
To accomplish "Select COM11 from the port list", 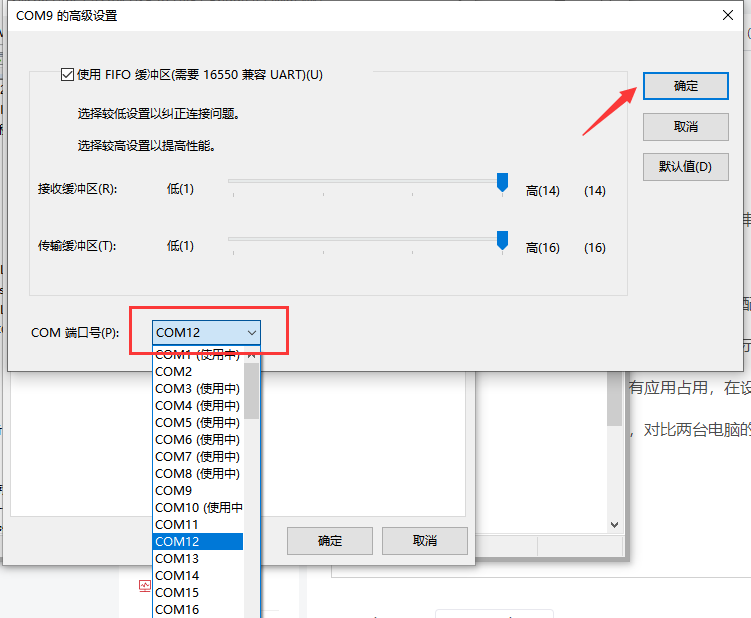I will [198, 525].
